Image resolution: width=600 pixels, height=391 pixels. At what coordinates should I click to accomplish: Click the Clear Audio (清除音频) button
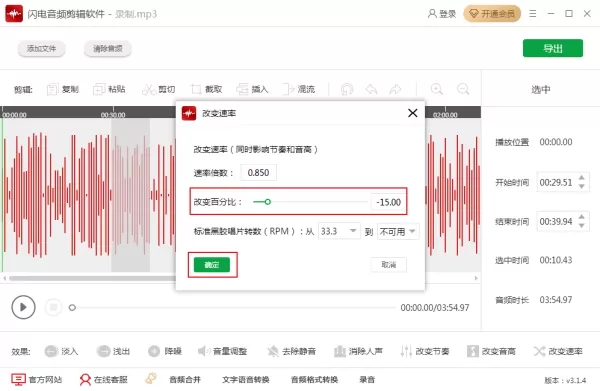click(x=108, y=49)
